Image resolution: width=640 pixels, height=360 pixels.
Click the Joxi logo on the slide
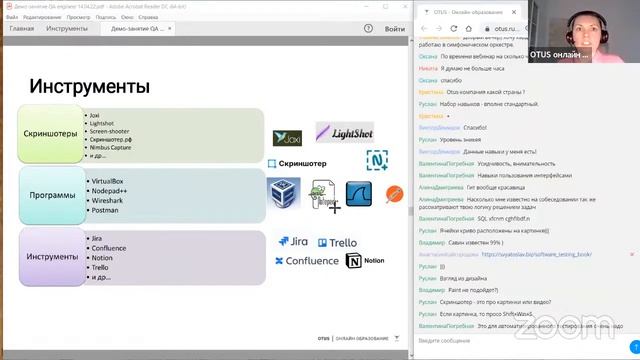pyautogui.click(x=287, y=138)
